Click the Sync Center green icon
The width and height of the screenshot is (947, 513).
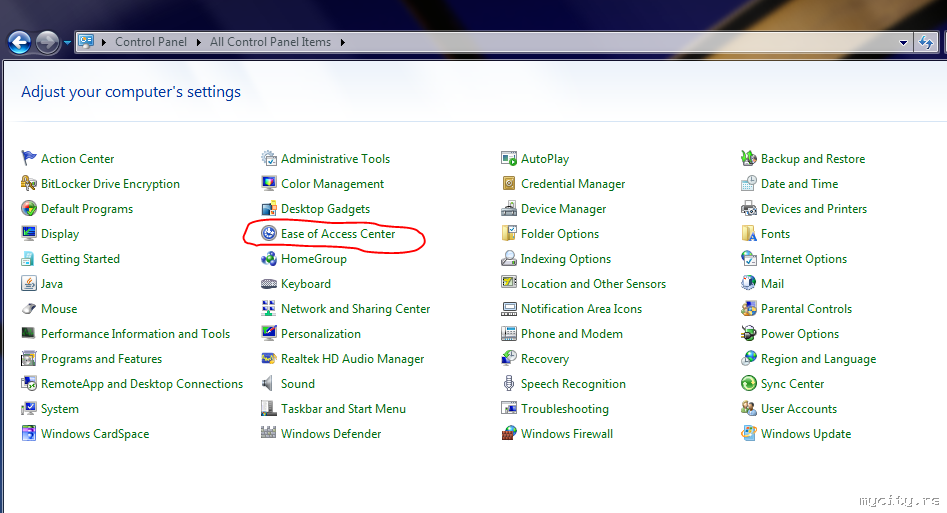point(749,383)
